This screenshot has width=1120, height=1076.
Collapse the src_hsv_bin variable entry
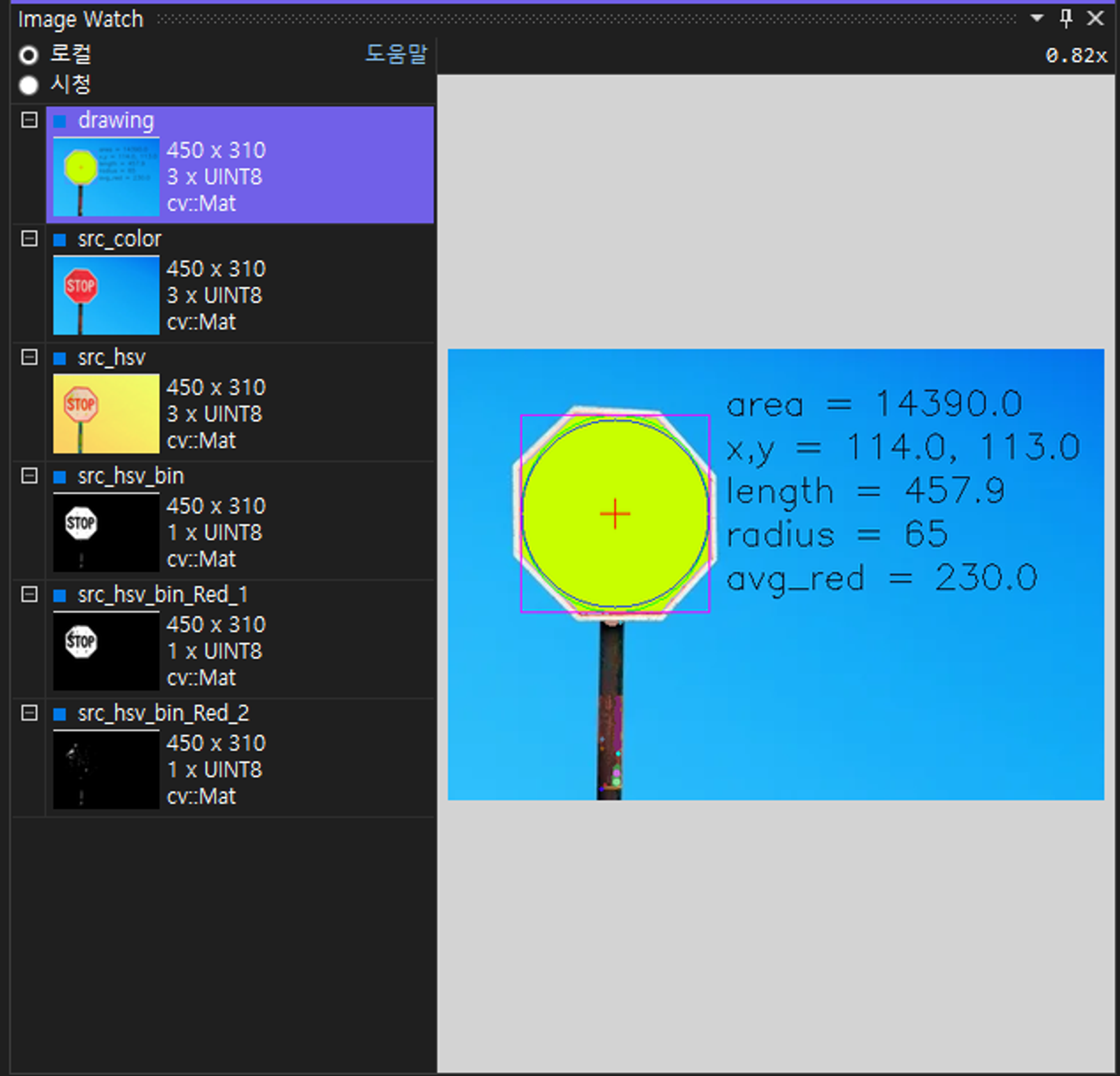[29, 475]
